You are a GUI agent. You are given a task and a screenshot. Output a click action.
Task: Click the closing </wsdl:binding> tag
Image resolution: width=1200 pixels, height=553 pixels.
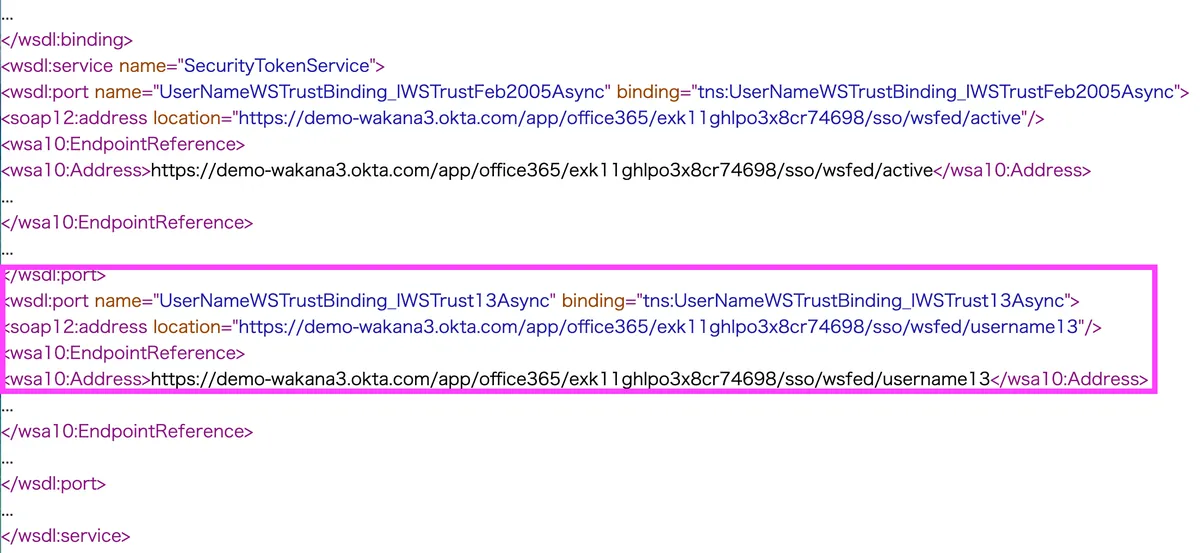[x=67, y=41]
